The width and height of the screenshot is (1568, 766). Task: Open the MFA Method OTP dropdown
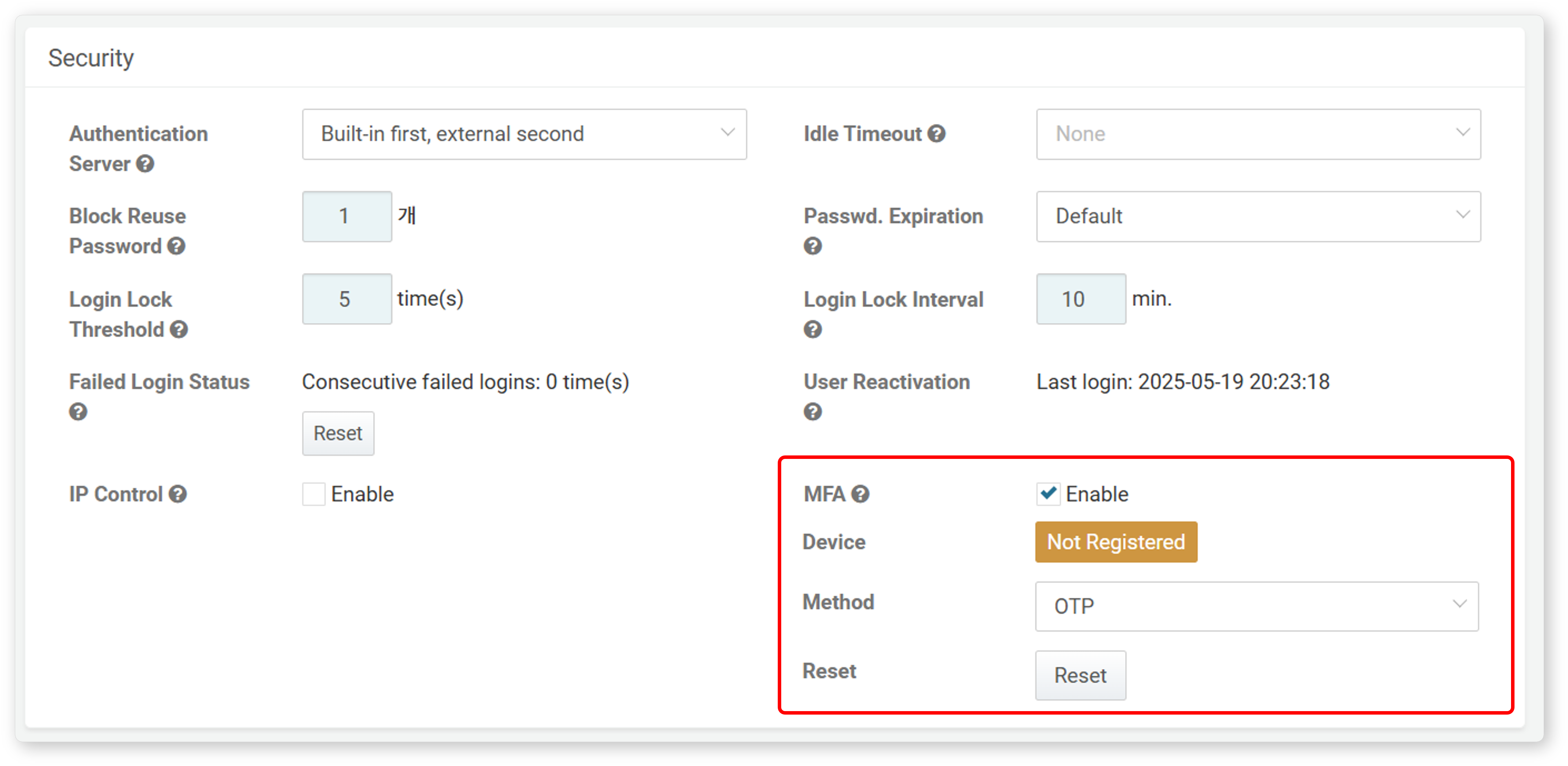click(1256, 606)
